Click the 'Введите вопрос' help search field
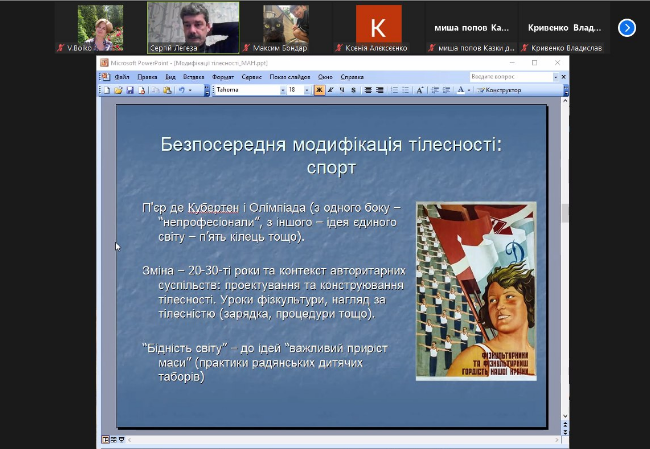 (511, 77)
